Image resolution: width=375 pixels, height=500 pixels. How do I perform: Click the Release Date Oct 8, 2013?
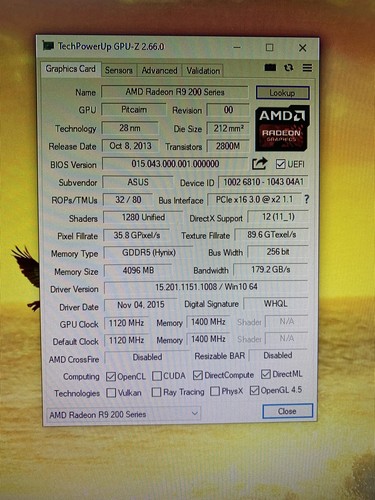pos(130,146)
